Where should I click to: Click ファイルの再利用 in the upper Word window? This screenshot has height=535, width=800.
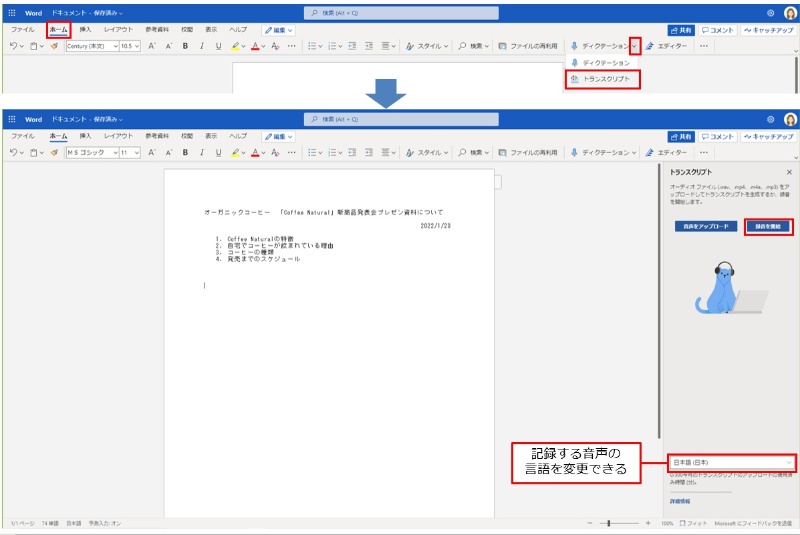point(528,46)
